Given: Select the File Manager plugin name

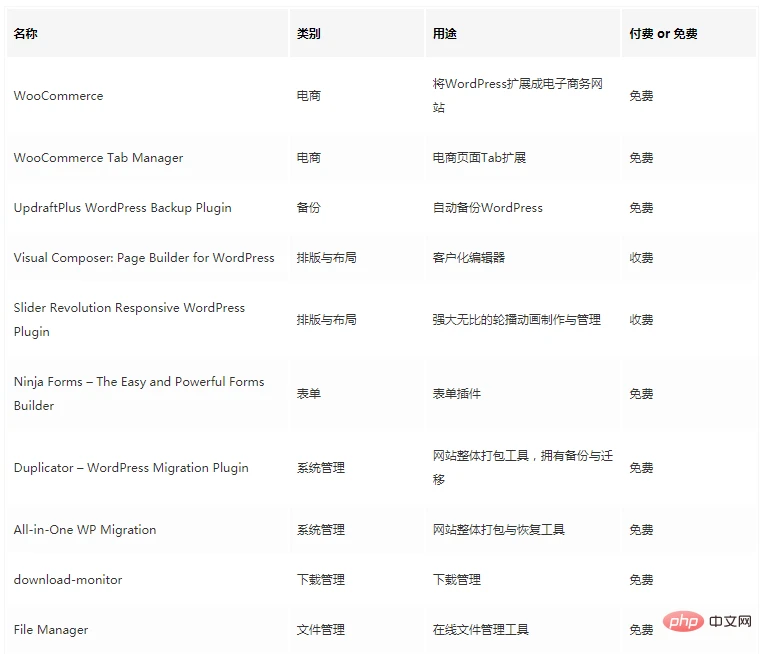Looking at the screenshot, I should [x=51, y=630].
